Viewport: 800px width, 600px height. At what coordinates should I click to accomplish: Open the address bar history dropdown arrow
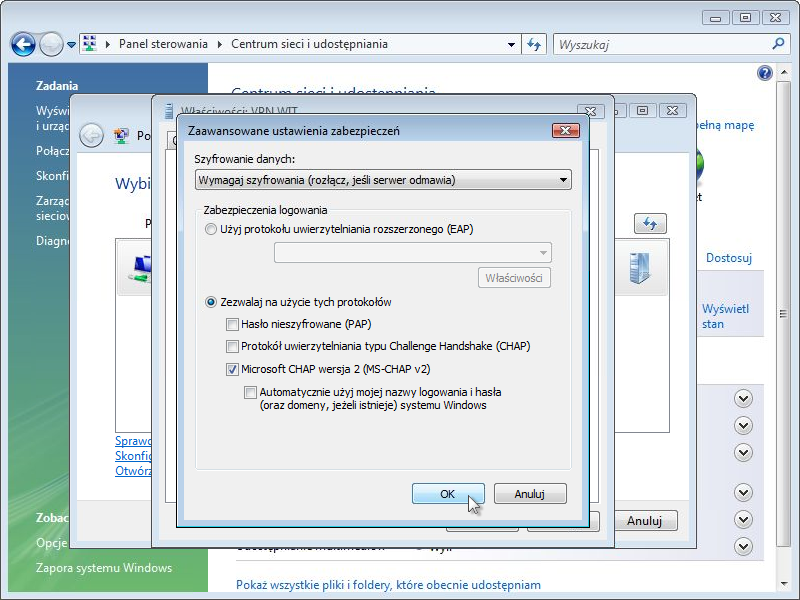click(511, 44)
